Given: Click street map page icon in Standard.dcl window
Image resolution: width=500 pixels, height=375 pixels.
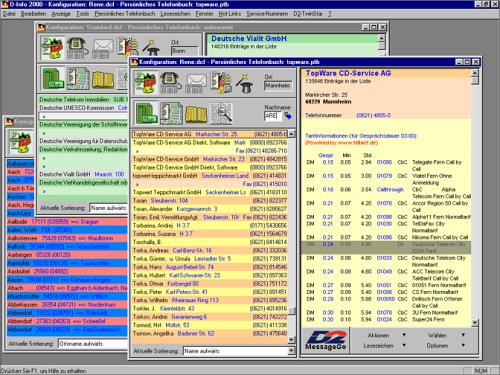Looking at the screenshot, I should [x=78, y=78].
